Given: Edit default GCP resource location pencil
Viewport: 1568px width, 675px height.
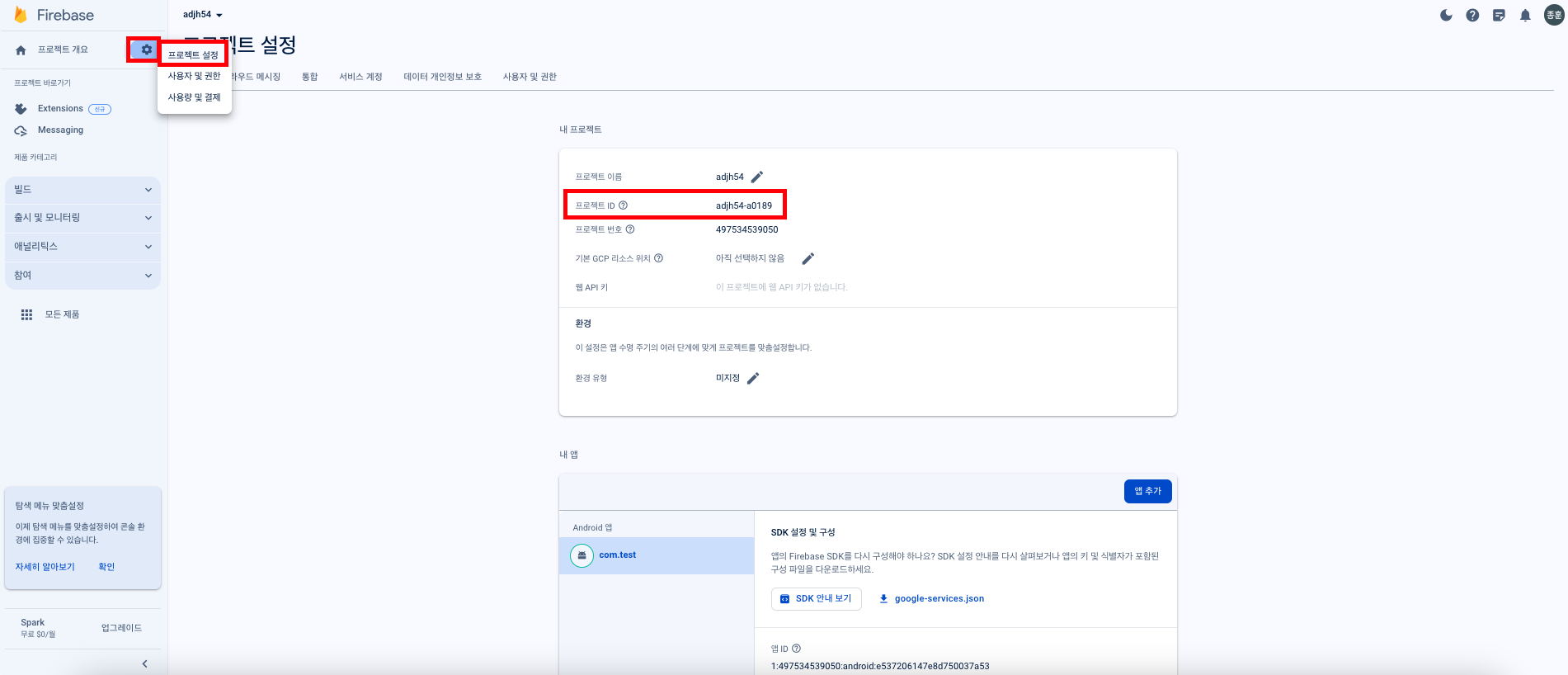Looking at the screenshot, I should 808,258.
